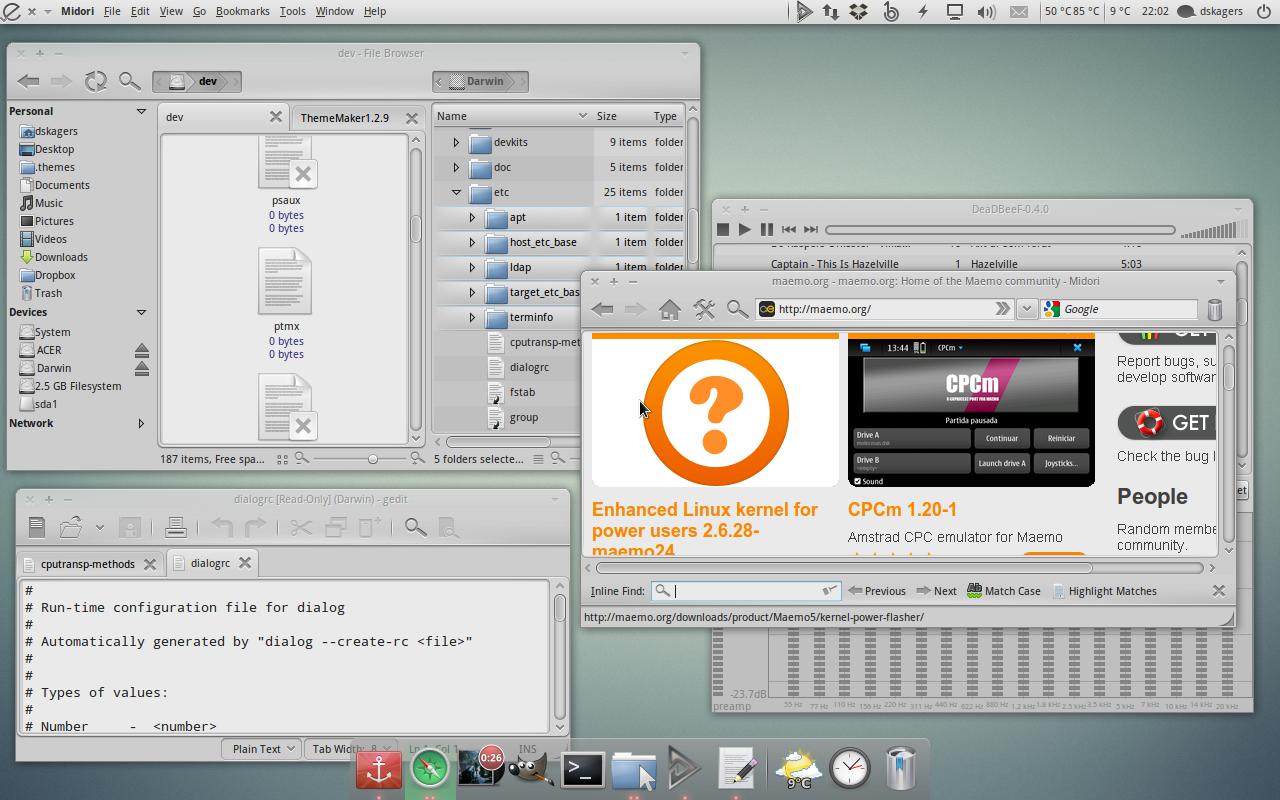1280x800 pixels.
Task: Collapse the Personal sidebar section
Action: pos(141,111)
